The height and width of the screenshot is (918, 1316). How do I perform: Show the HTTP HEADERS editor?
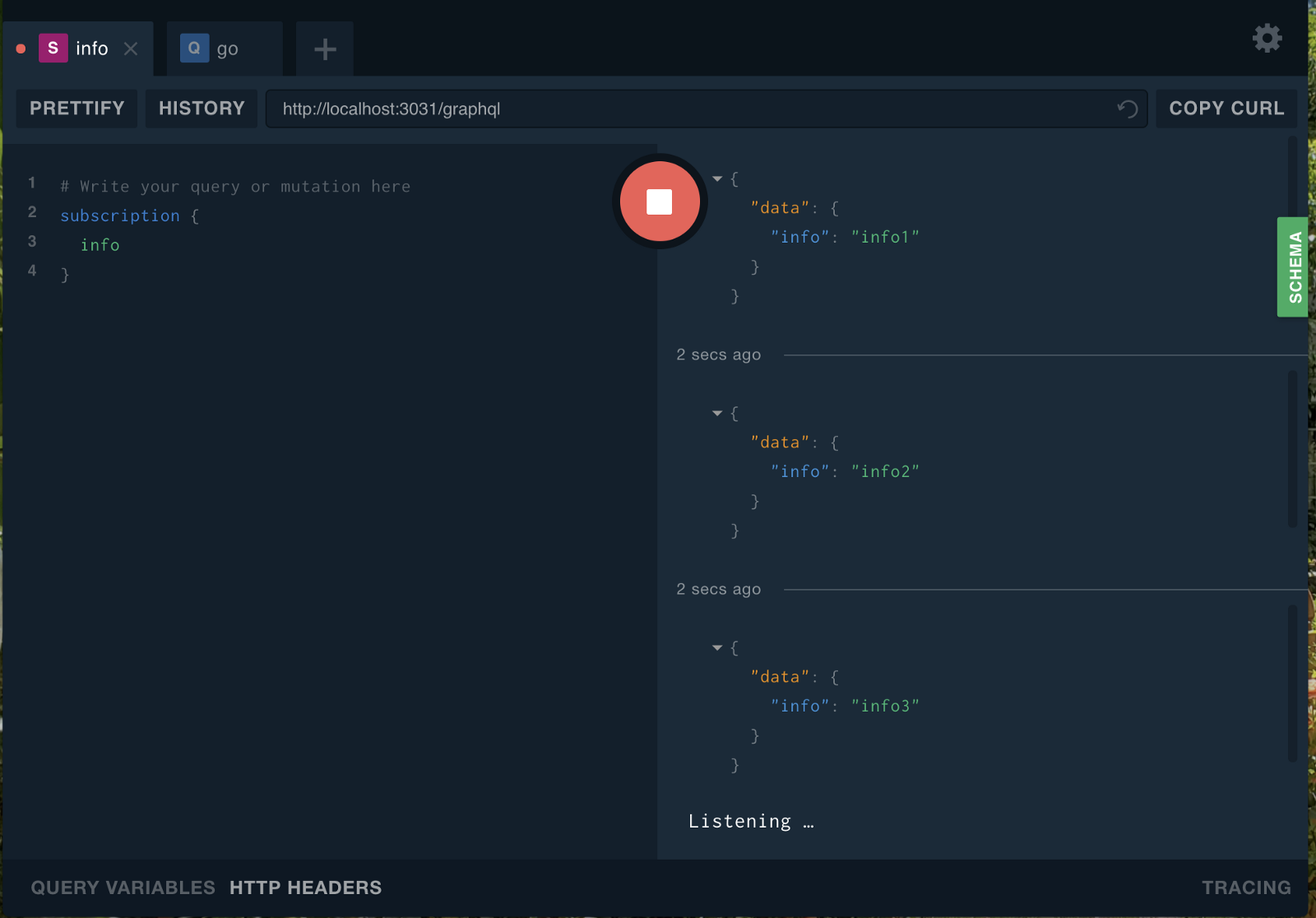click(x=305, y=888)
